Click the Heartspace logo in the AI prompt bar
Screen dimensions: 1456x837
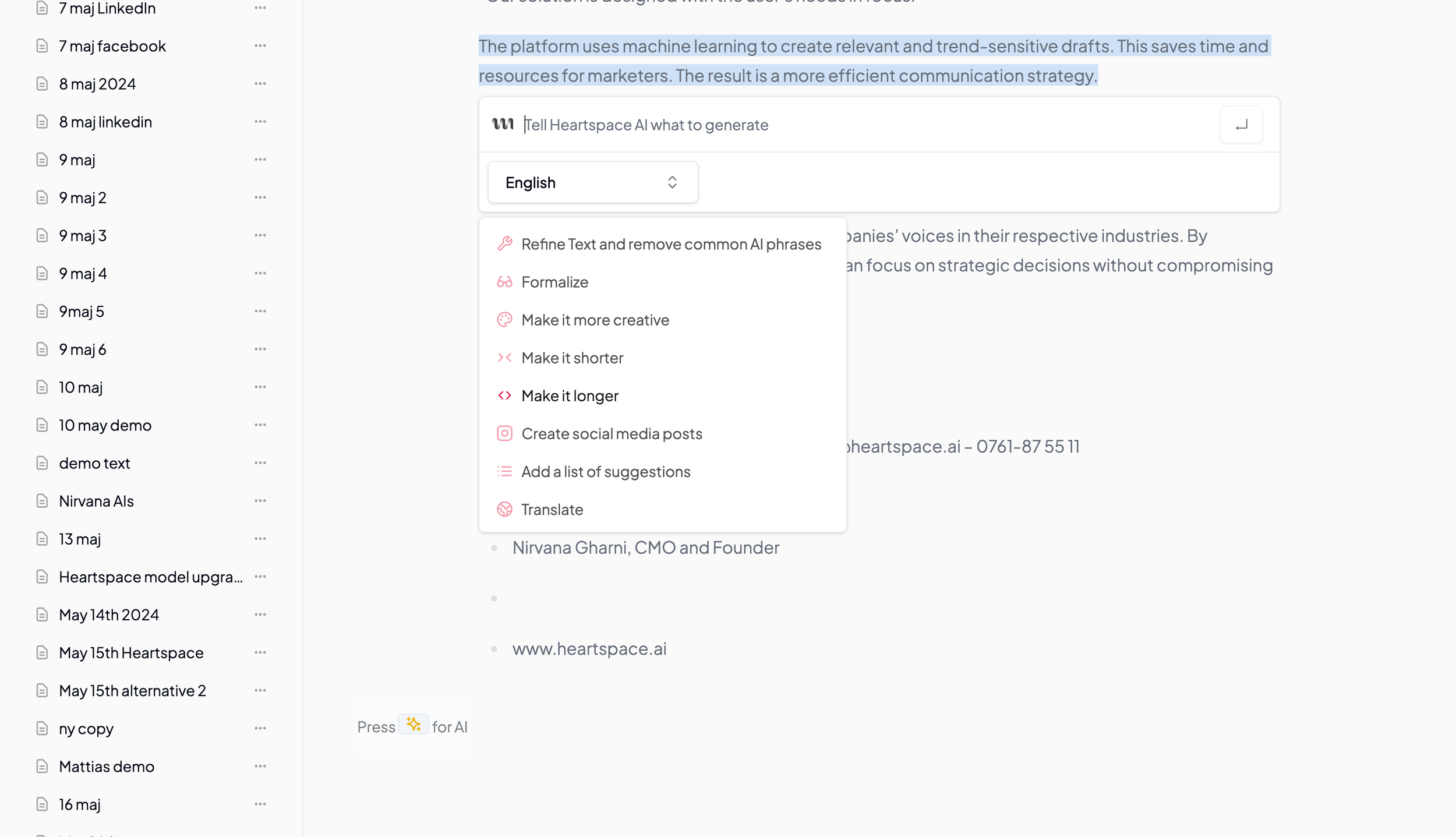point(502,124)
